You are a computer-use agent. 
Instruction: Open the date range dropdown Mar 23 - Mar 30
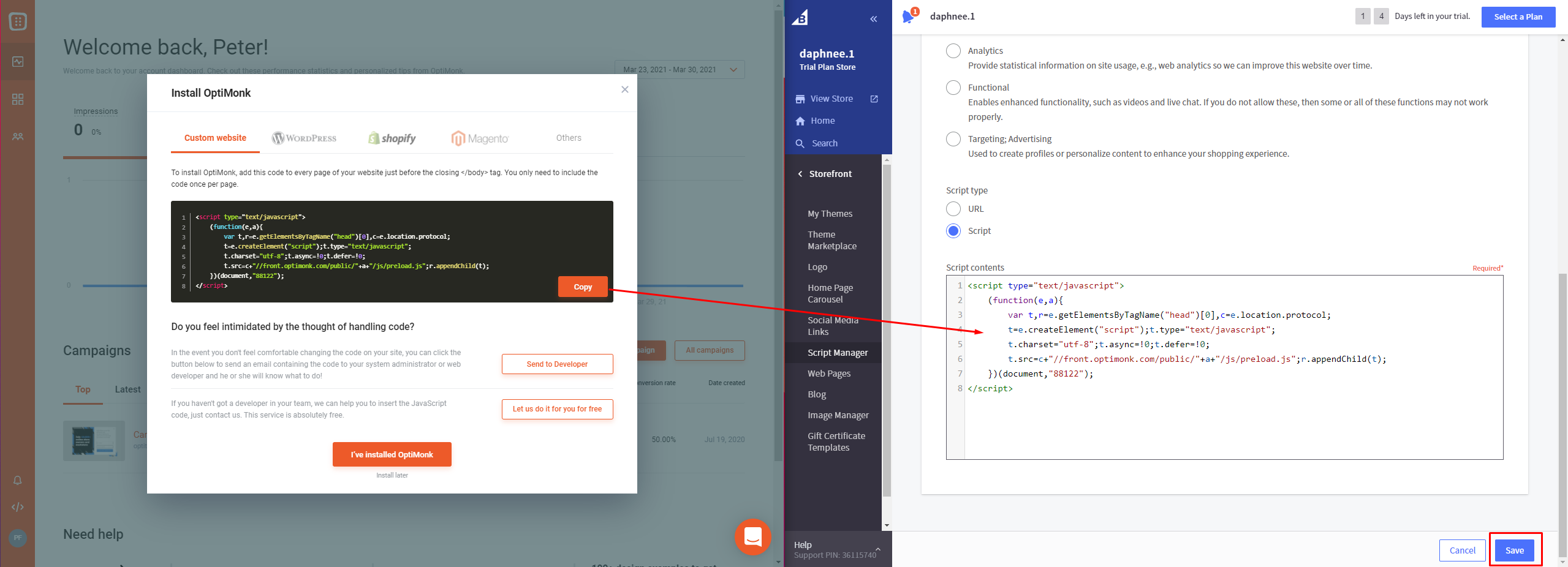680,70
